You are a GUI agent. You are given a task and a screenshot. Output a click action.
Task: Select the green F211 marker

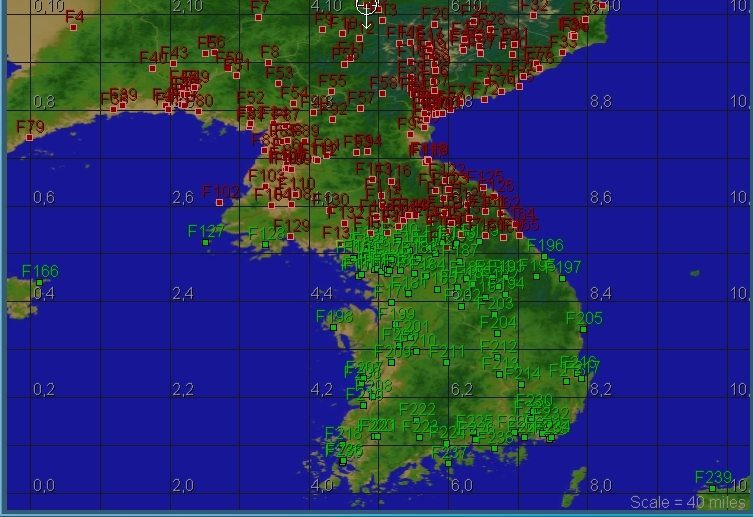pos(447,362)
